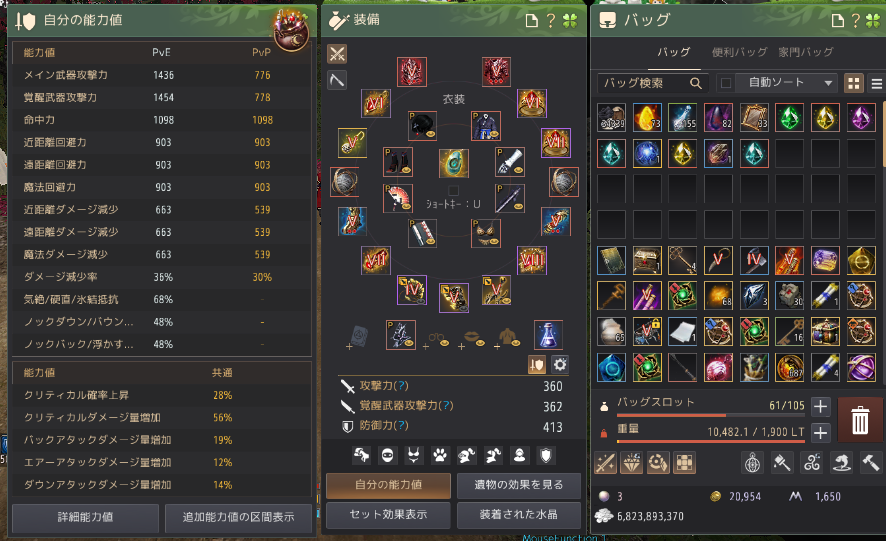
Task: Toggle the checkbox beside 自動ソート
Action: (x=726, y=84)
